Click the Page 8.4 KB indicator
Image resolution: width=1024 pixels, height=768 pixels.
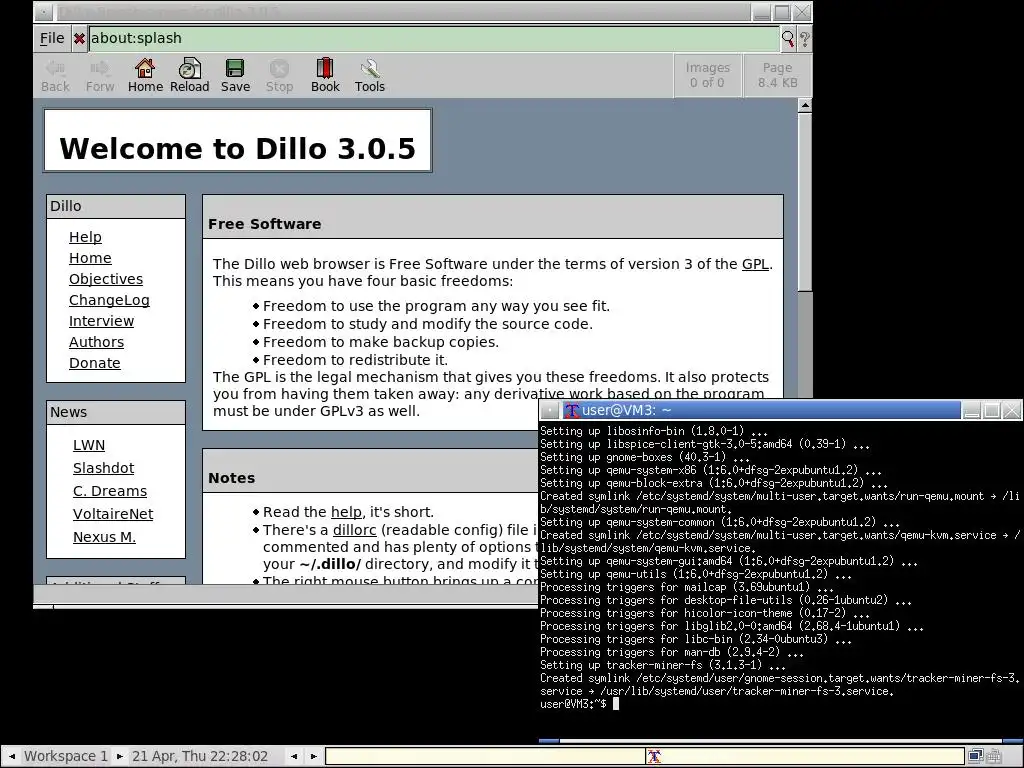777,75
